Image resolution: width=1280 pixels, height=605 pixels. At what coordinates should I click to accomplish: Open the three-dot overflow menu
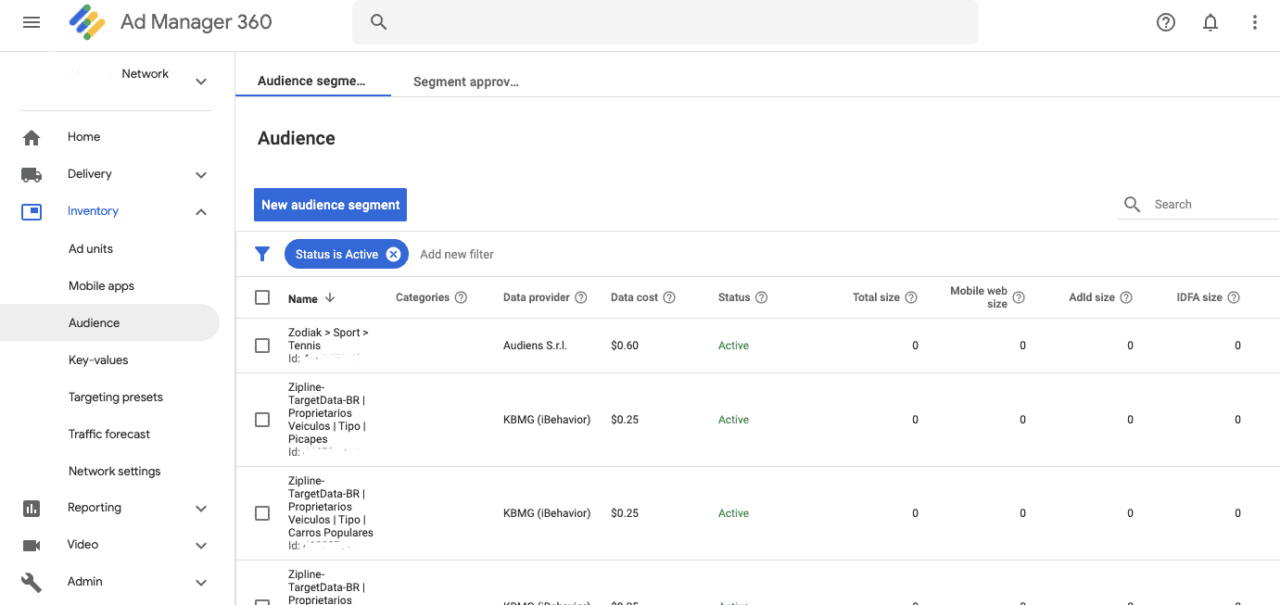tap(1254, 21)
